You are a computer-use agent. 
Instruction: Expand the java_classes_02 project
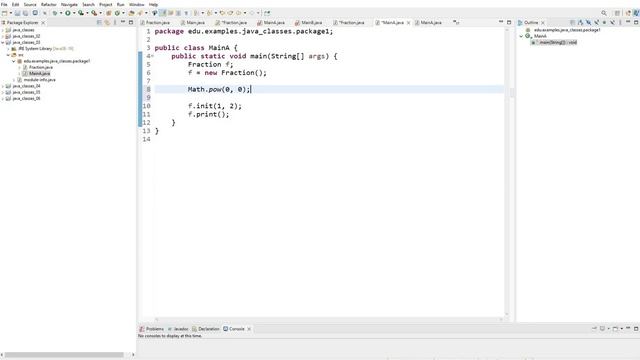(x=3, y=36)
